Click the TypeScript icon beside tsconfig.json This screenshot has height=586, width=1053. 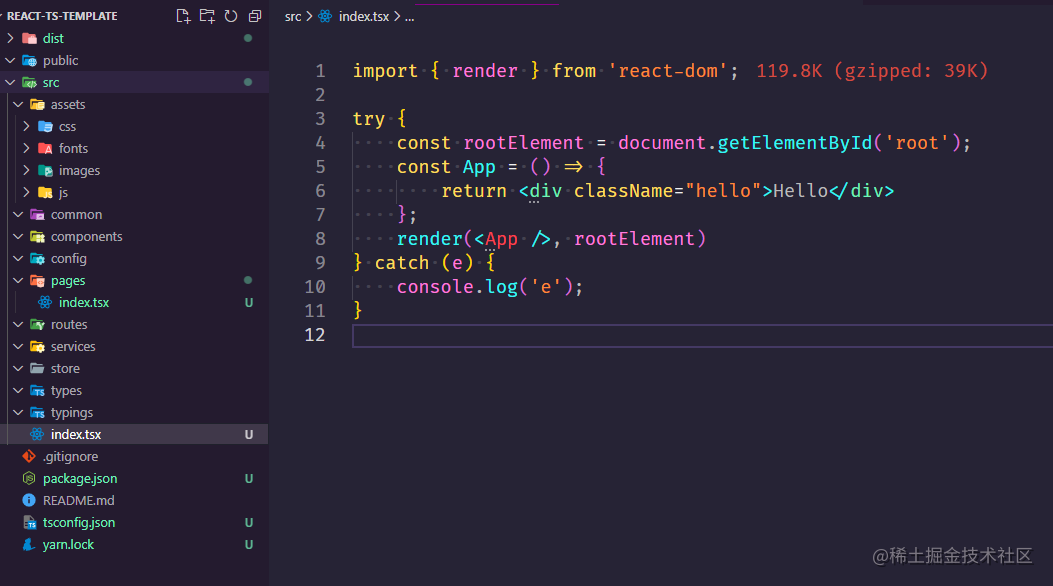coord(29,522)
